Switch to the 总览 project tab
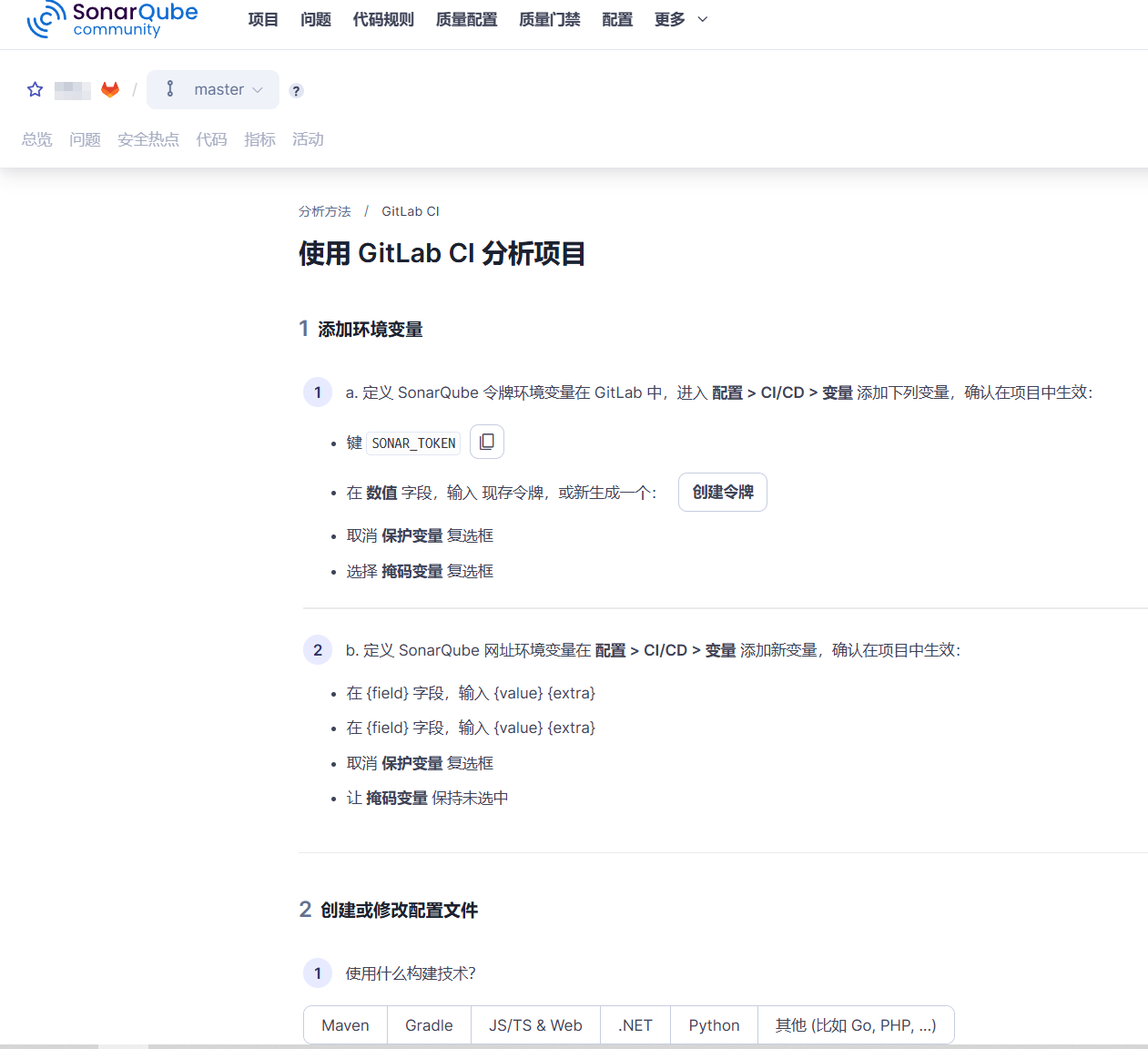 (37, 139)
